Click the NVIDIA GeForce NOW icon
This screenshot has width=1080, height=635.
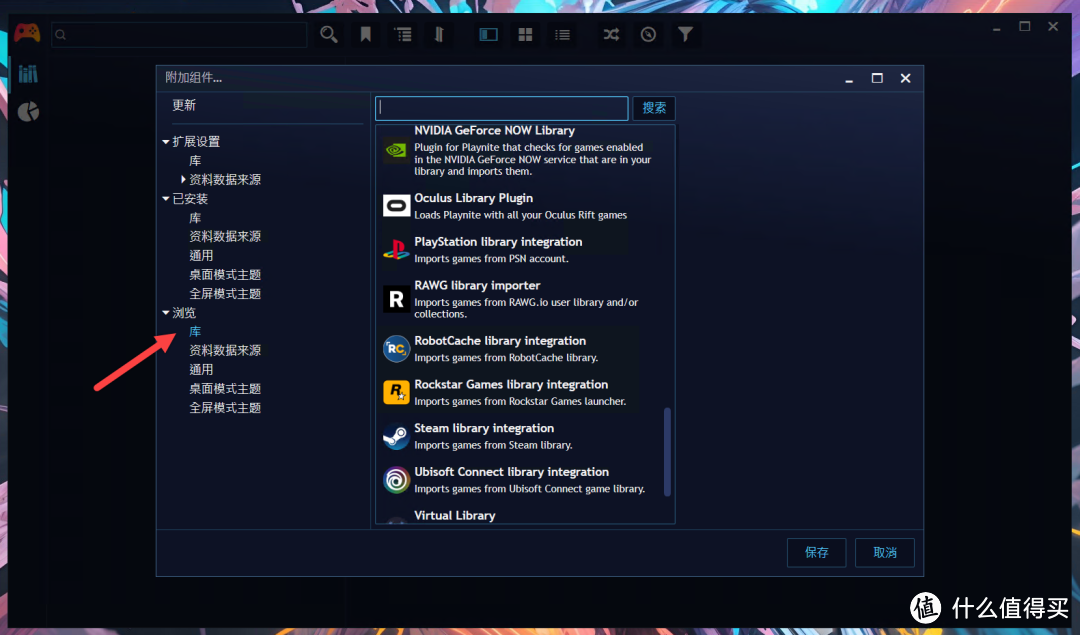tap(396, 149)
